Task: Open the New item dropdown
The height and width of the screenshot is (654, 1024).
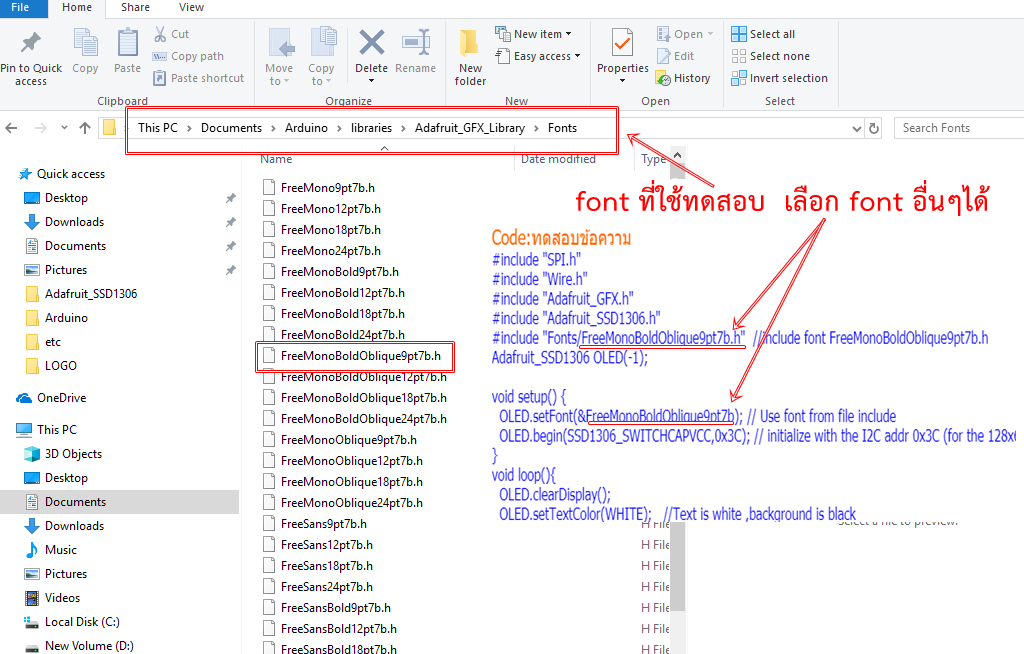Action: click(533, 34)
